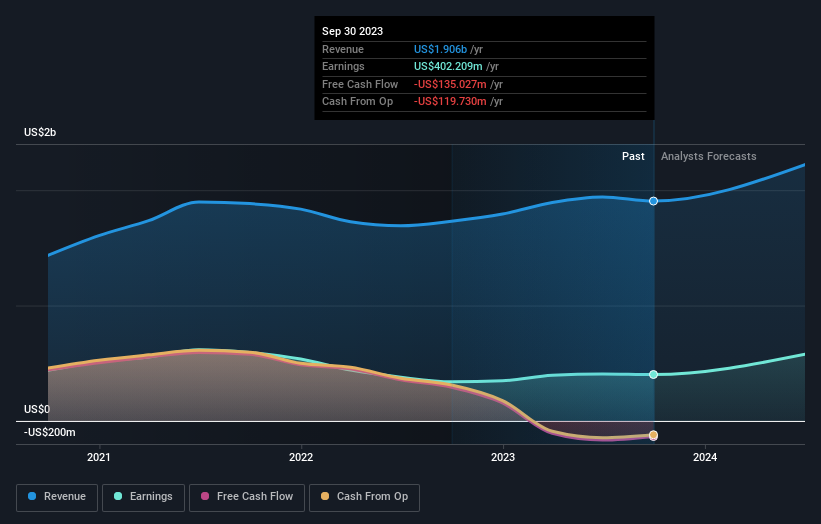
Task: Toggle the Revenue legend button
Action: (x=57, y=497)
